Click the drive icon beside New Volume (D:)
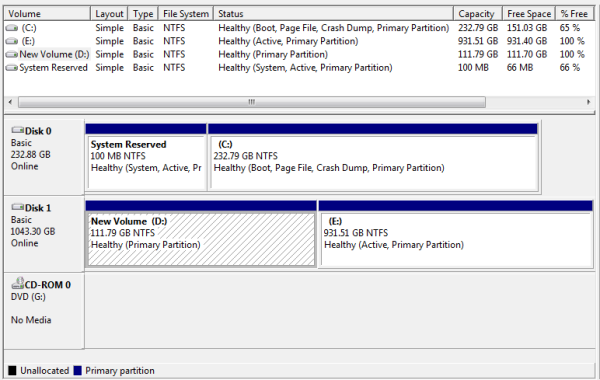The width and height of the screenshot is (600, 380). pos(12,54)
